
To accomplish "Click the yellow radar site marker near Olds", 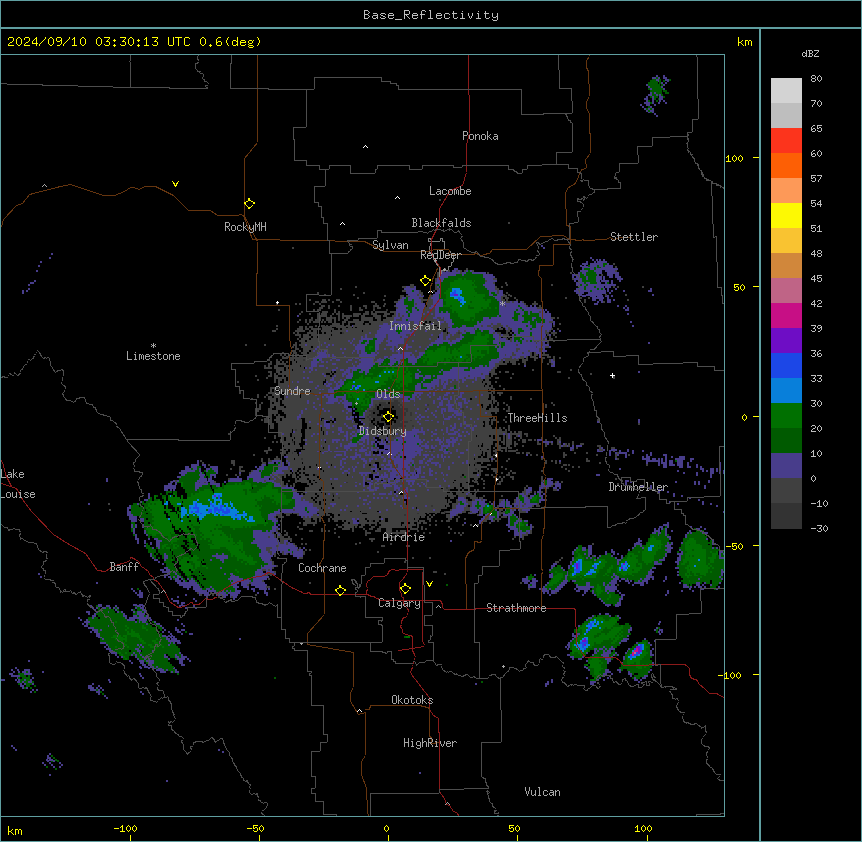I will 388,417.
